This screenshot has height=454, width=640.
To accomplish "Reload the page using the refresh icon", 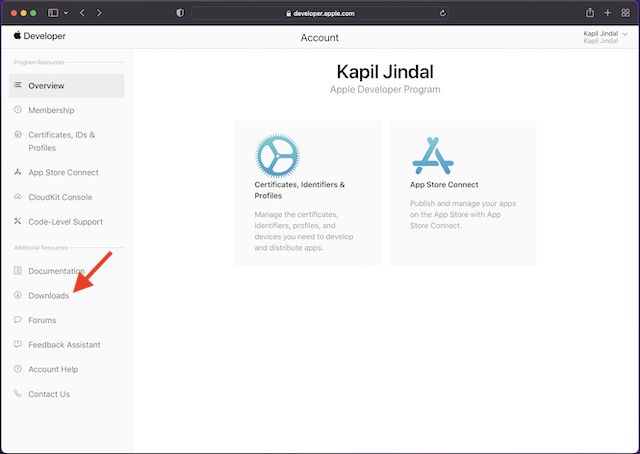I will coord(442,13).
